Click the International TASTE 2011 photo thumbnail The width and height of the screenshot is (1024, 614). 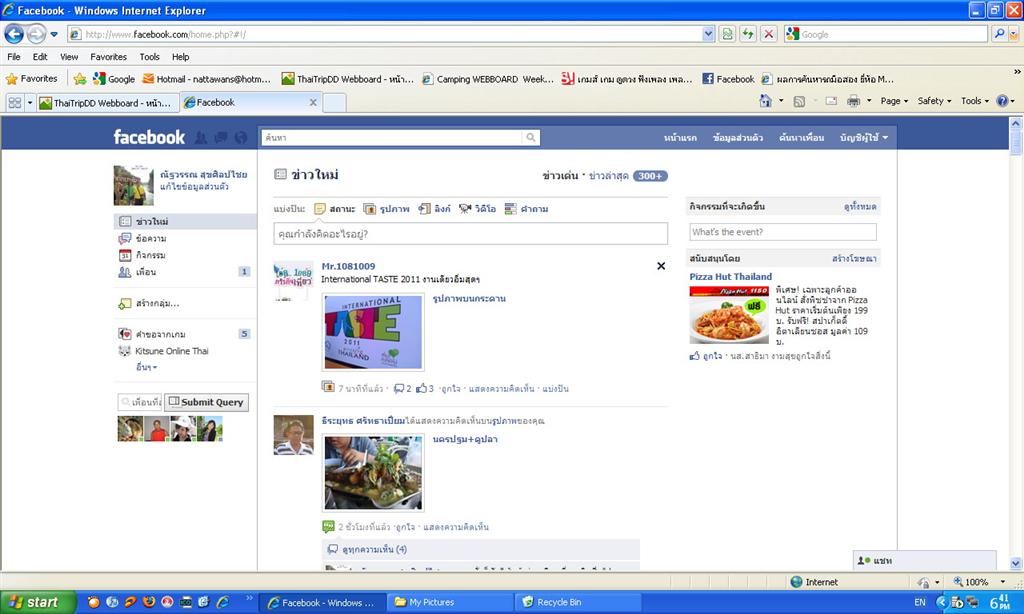373,332
